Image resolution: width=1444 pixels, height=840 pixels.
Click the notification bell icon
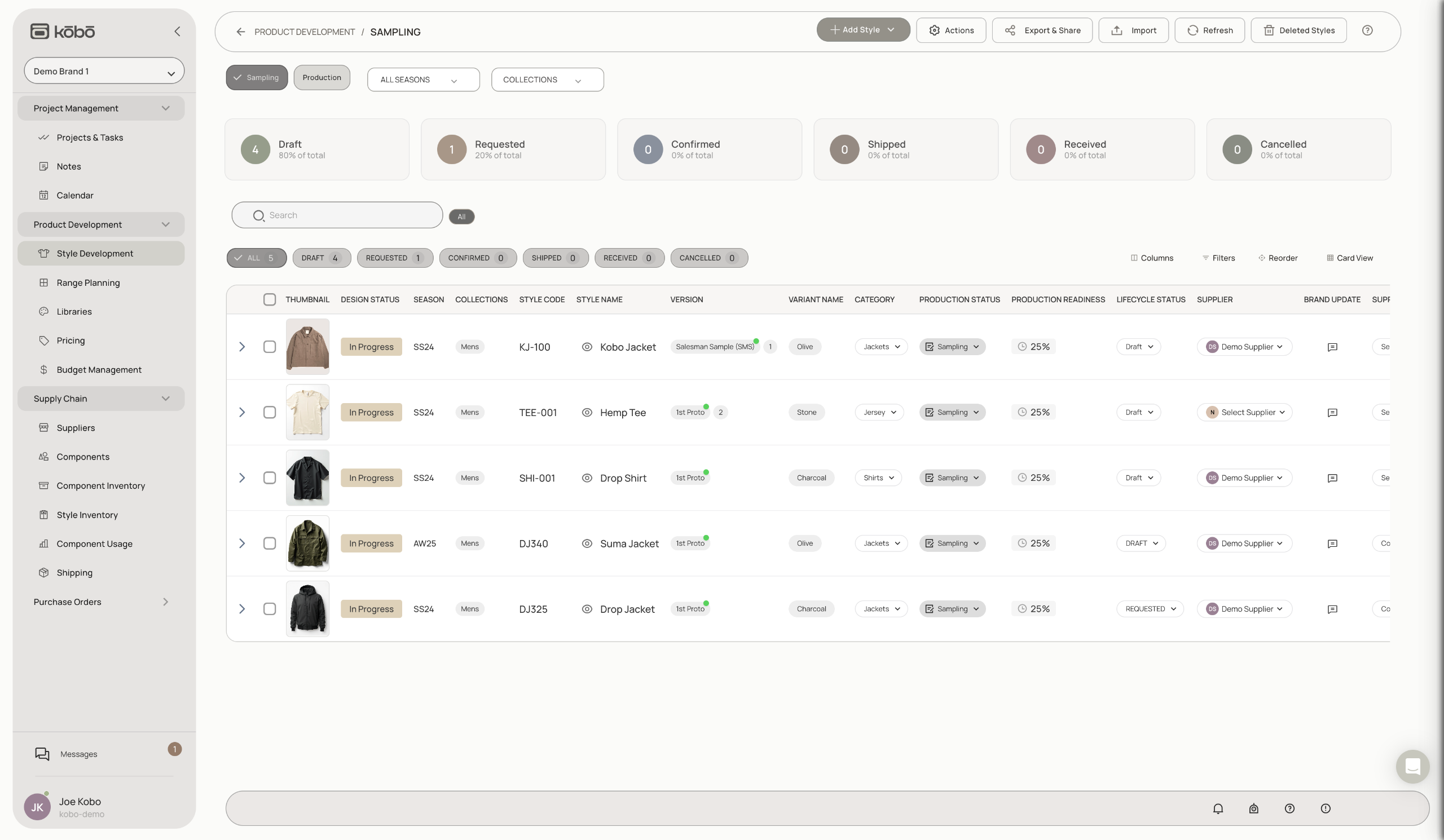point(1218,808)
